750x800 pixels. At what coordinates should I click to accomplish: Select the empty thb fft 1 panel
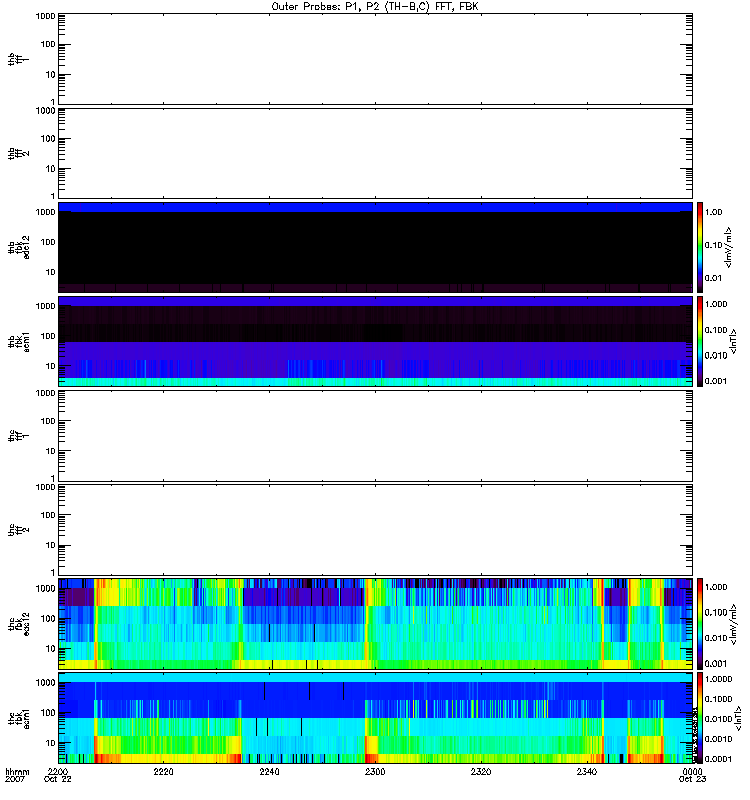pyautogui.click(x=375, y=58)
